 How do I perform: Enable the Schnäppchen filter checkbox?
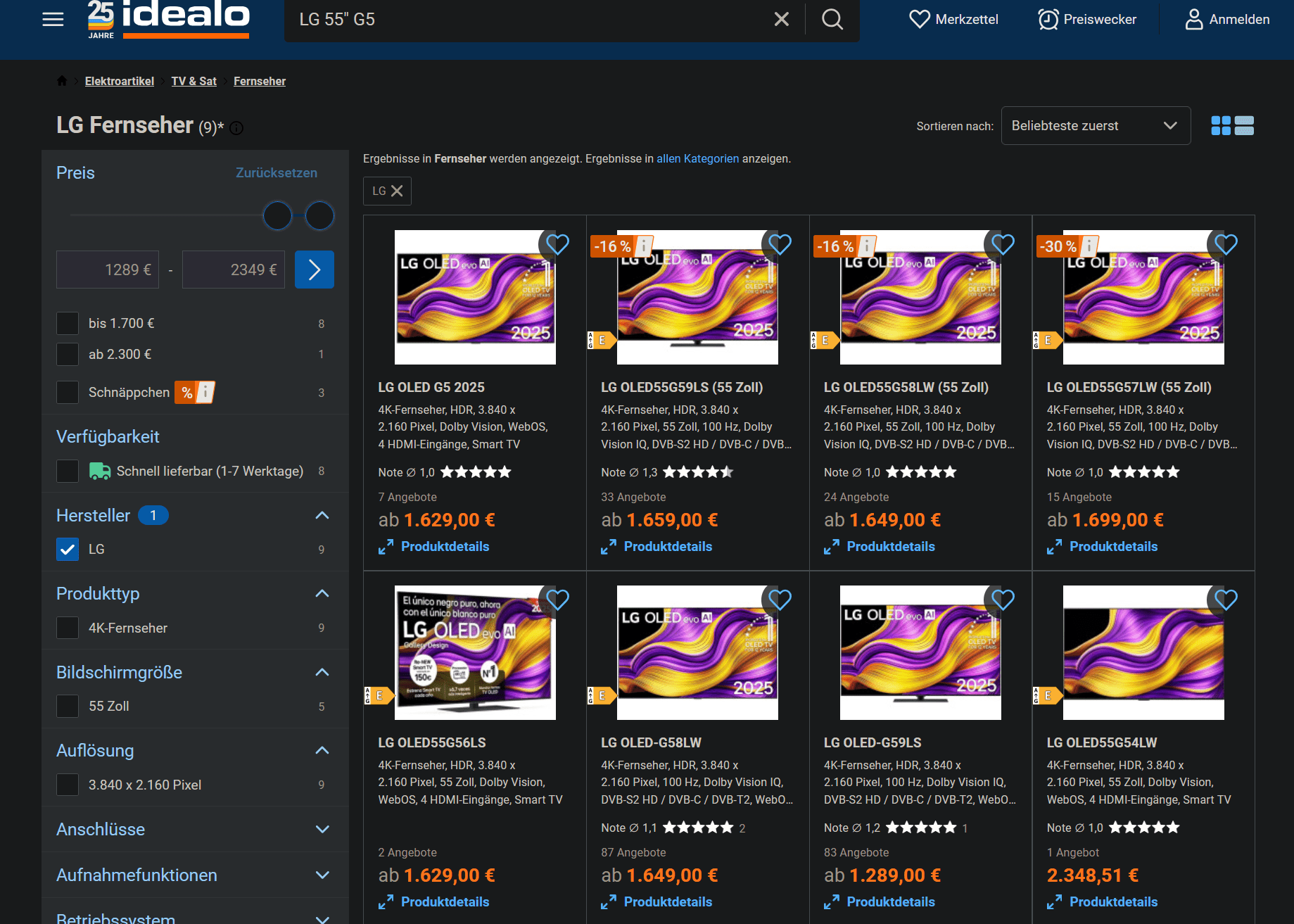[68, 393]
